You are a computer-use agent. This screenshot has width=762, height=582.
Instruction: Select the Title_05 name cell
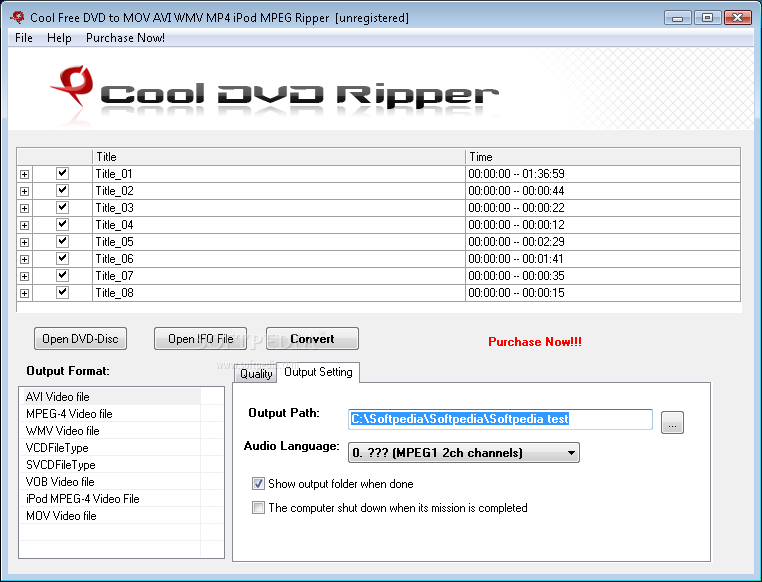[279, 242]
